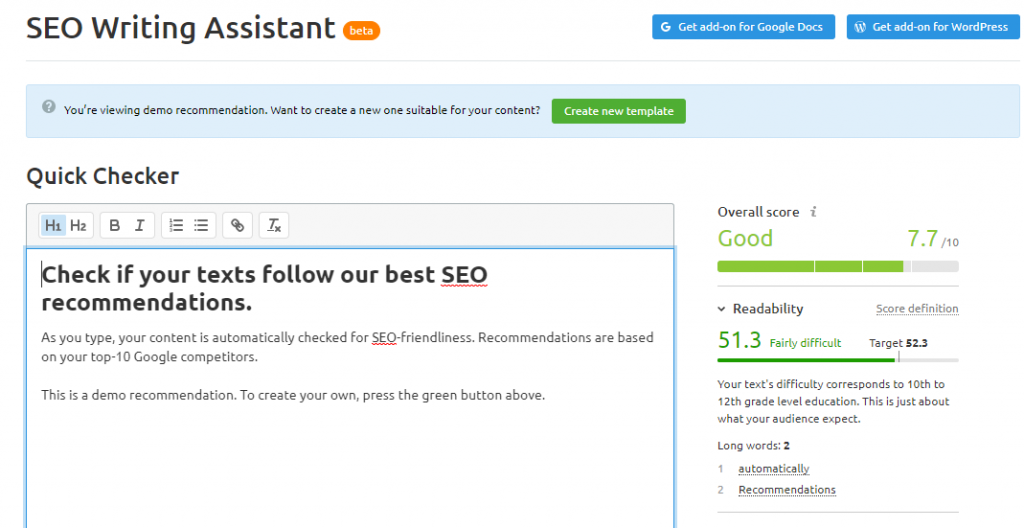The width and height of the screenshot is (1024, 528).
Task: Toggle italic formatting
Action: coord(139,225)
